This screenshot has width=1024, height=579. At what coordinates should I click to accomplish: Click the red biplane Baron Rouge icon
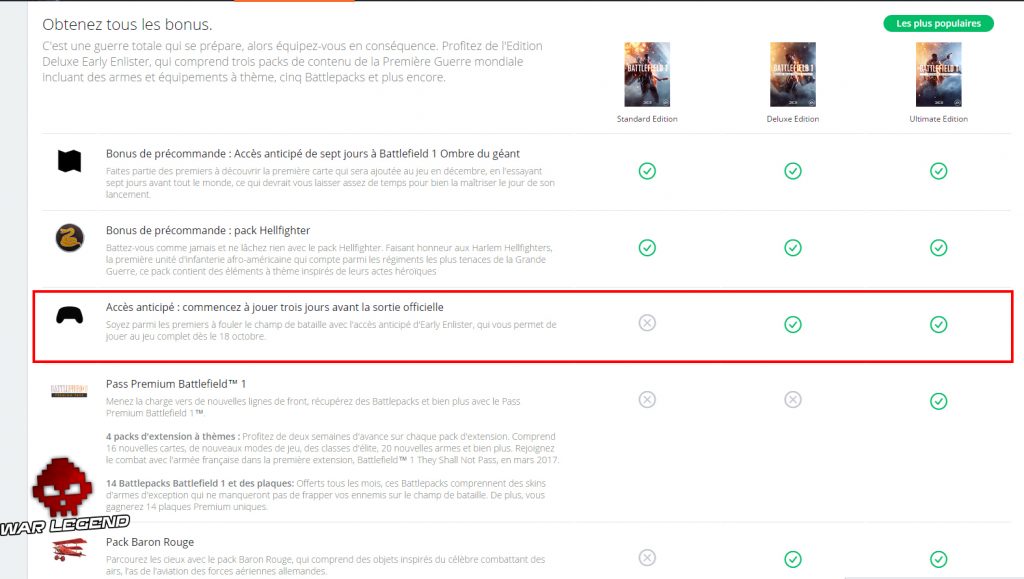pos(69,549)
